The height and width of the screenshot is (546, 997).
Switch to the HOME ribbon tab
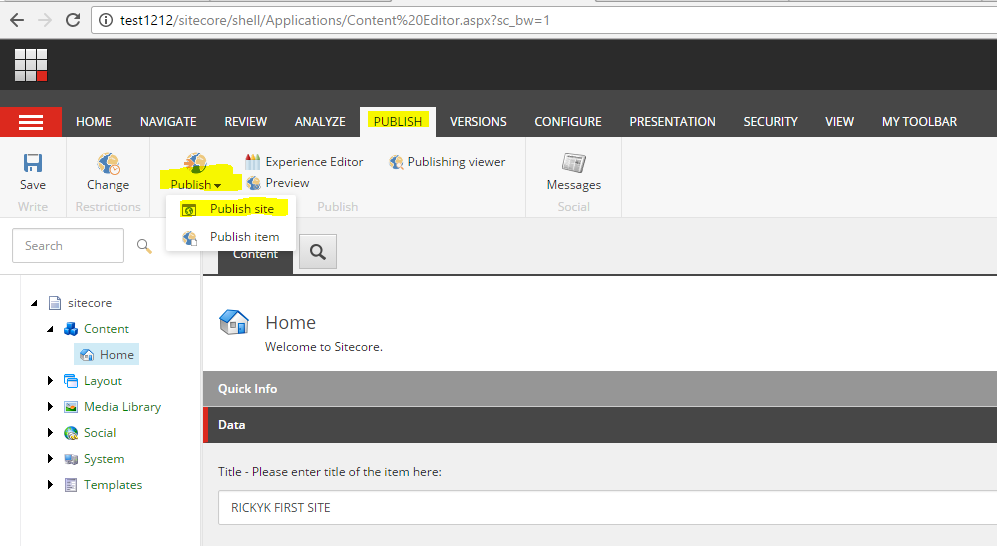[93, 121]
